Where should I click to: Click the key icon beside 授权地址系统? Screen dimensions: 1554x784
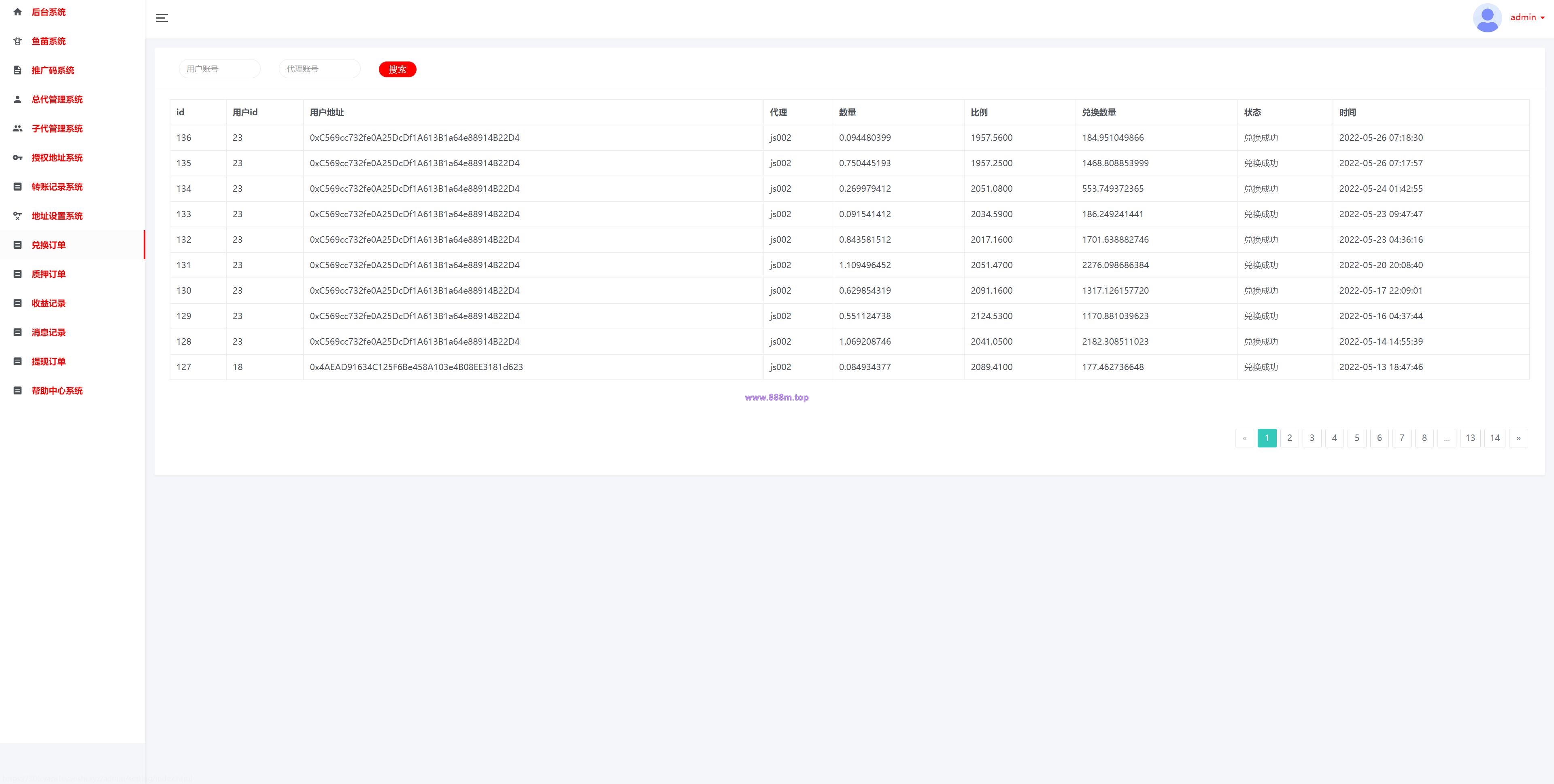click(17, 157)
